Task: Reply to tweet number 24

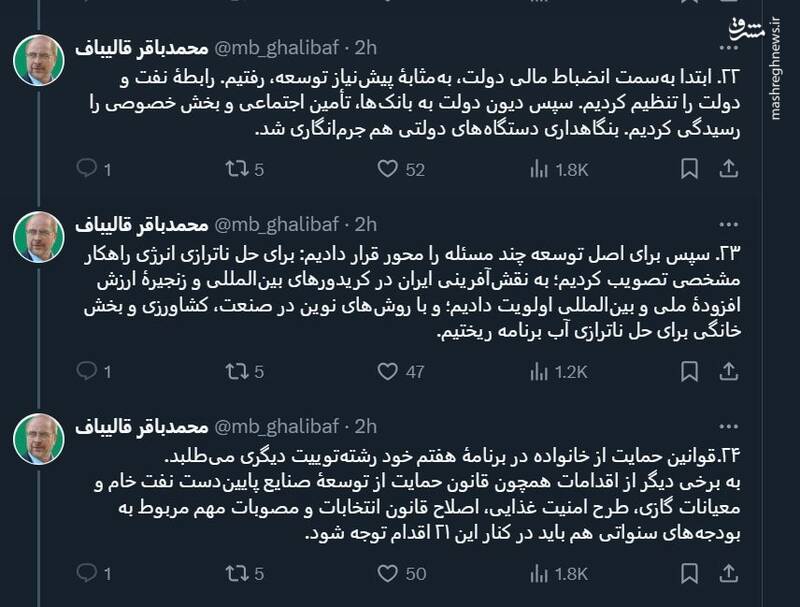Action: click(87, 574)
